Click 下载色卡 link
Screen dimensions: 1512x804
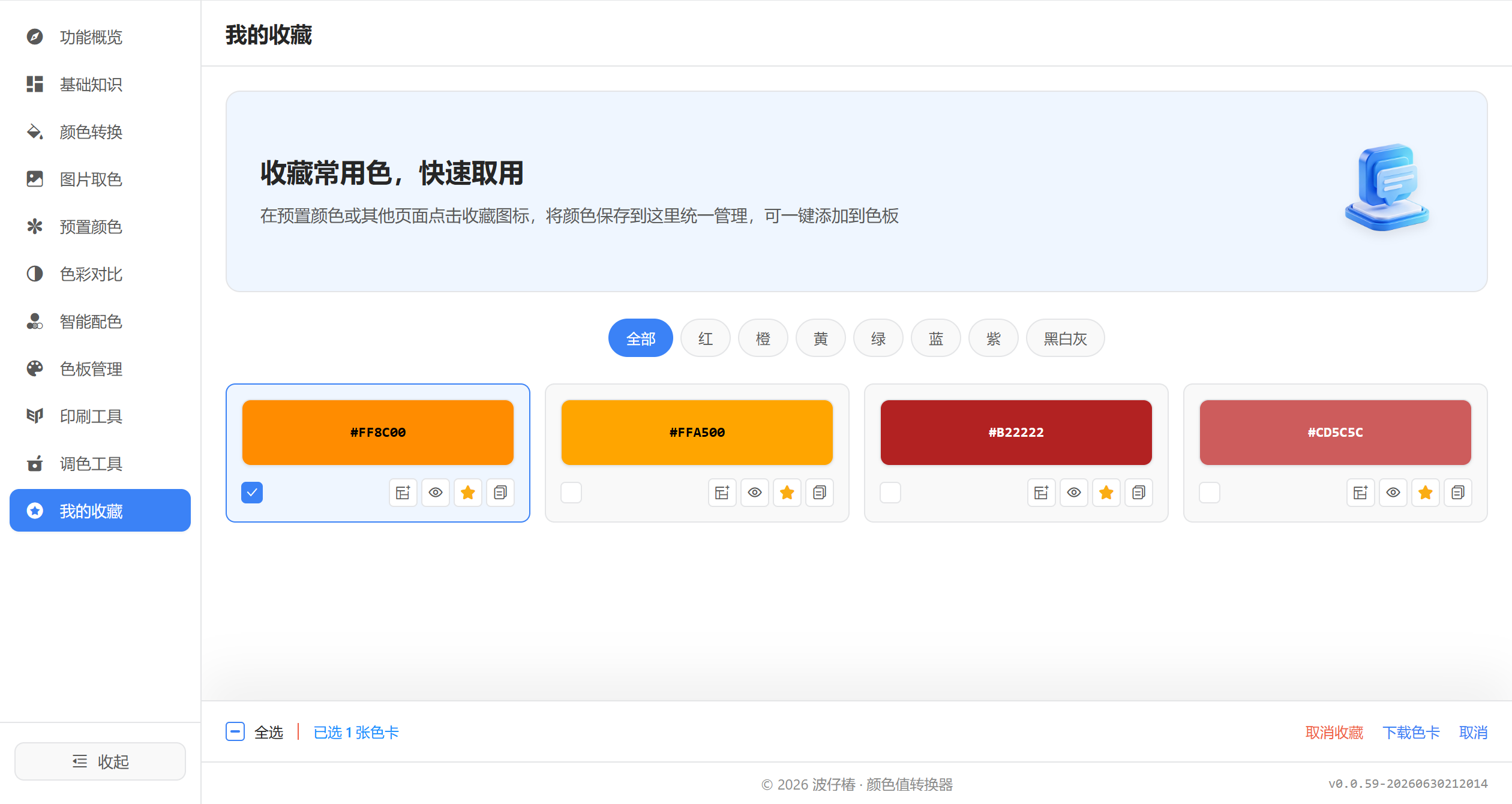point(1411,733)
